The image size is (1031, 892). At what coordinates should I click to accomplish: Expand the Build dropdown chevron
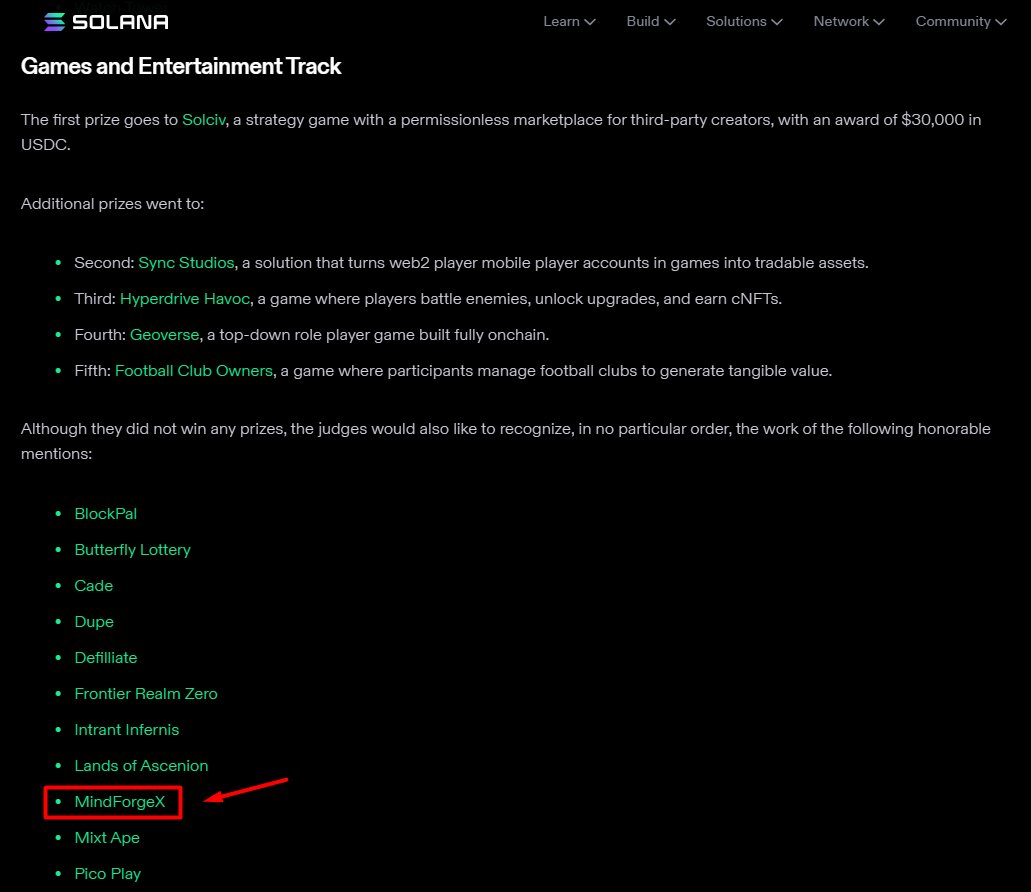[669, 22]
